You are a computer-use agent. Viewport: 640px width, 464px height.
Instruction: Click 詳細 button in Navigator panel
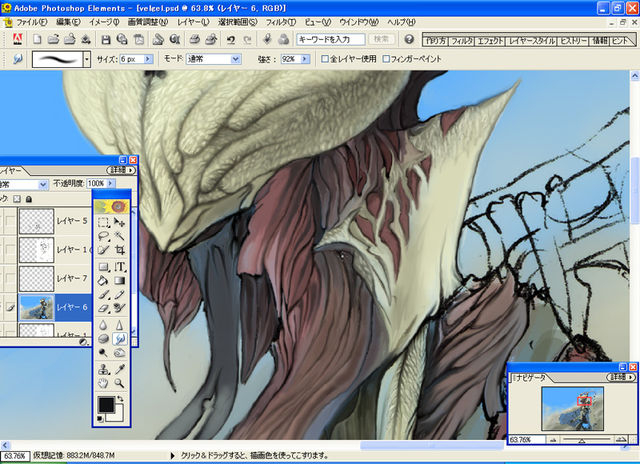(x=620, y=378)
